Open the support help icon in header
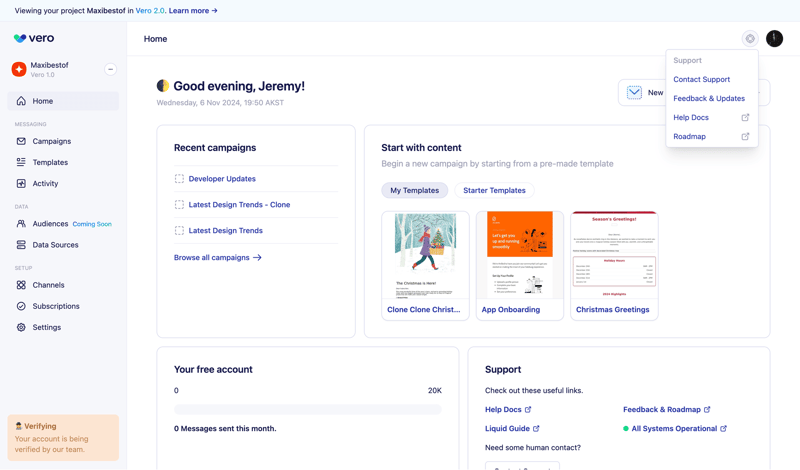This screenshot has height=470, width=800. point(750,39)
